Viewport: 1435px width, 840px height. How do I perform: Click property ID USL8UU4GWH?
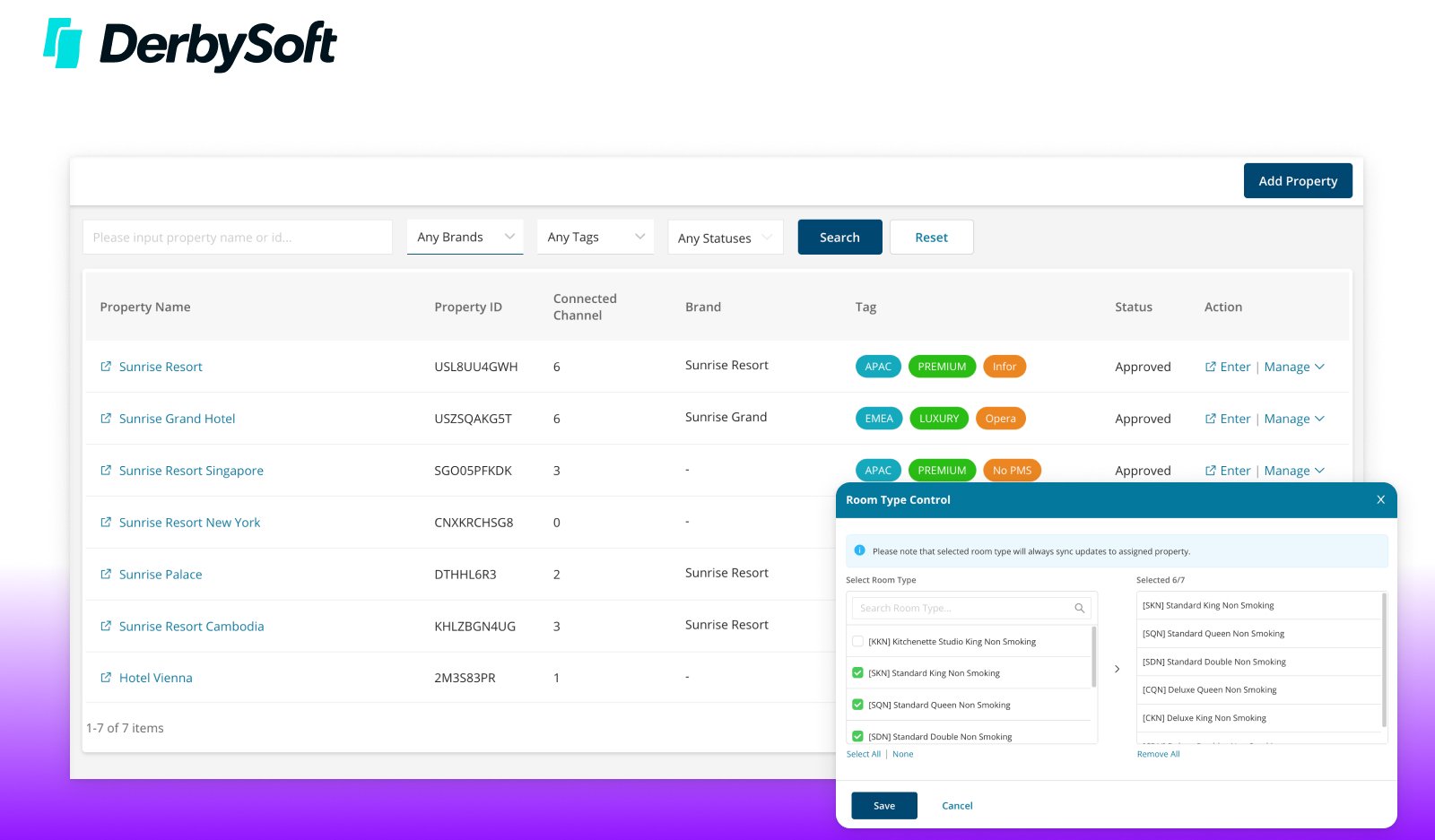[x=476, y=367]
